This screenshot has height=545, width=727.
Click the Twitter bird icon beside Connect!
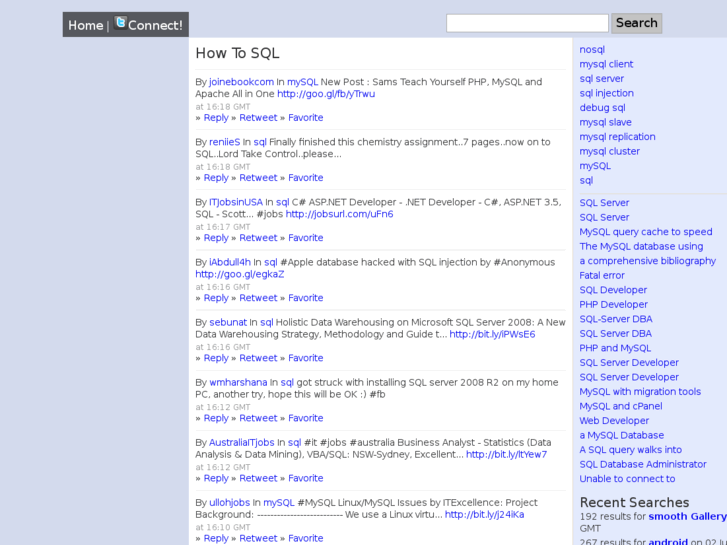point(121,23)
